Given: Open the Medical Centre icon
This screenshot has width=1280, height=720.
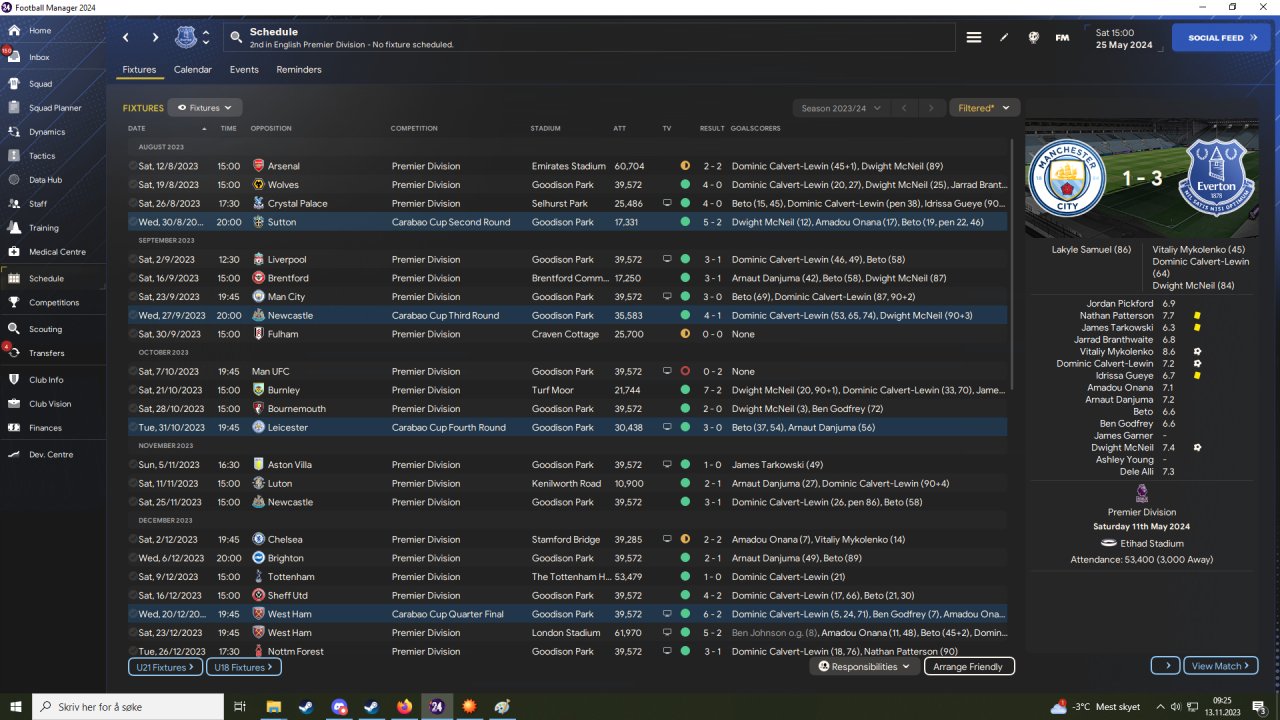Looking at the screenshot, I should 14,252.
